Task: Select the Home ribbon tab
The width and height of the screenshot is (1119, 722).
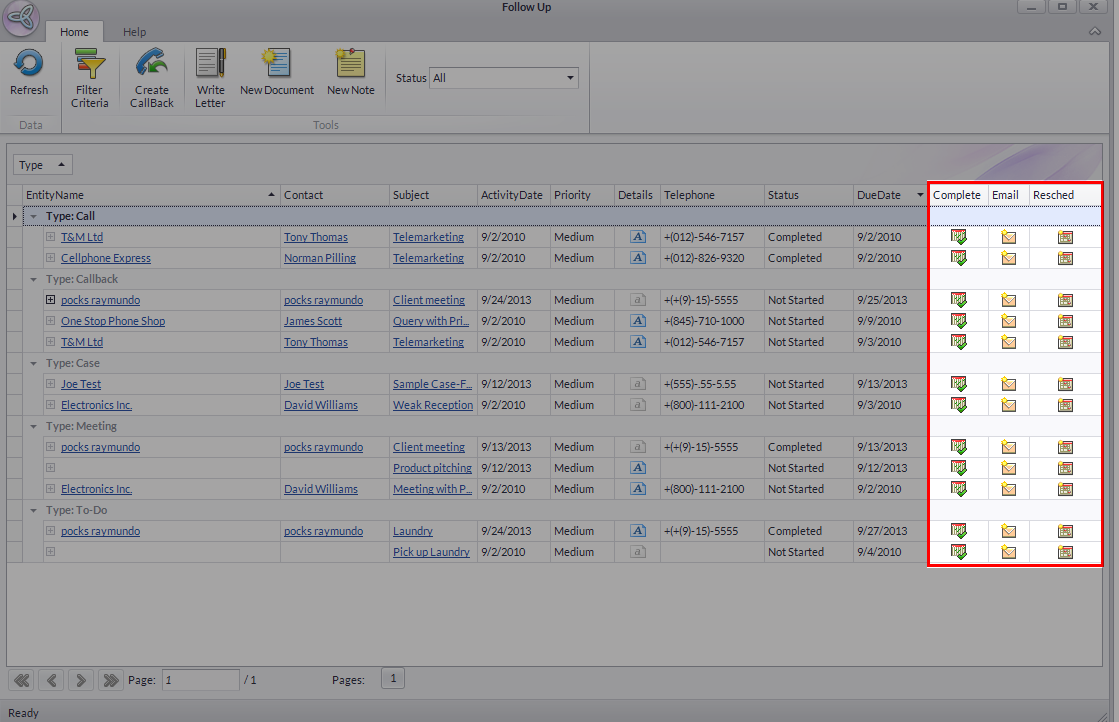Action: (x=74, y=32)
